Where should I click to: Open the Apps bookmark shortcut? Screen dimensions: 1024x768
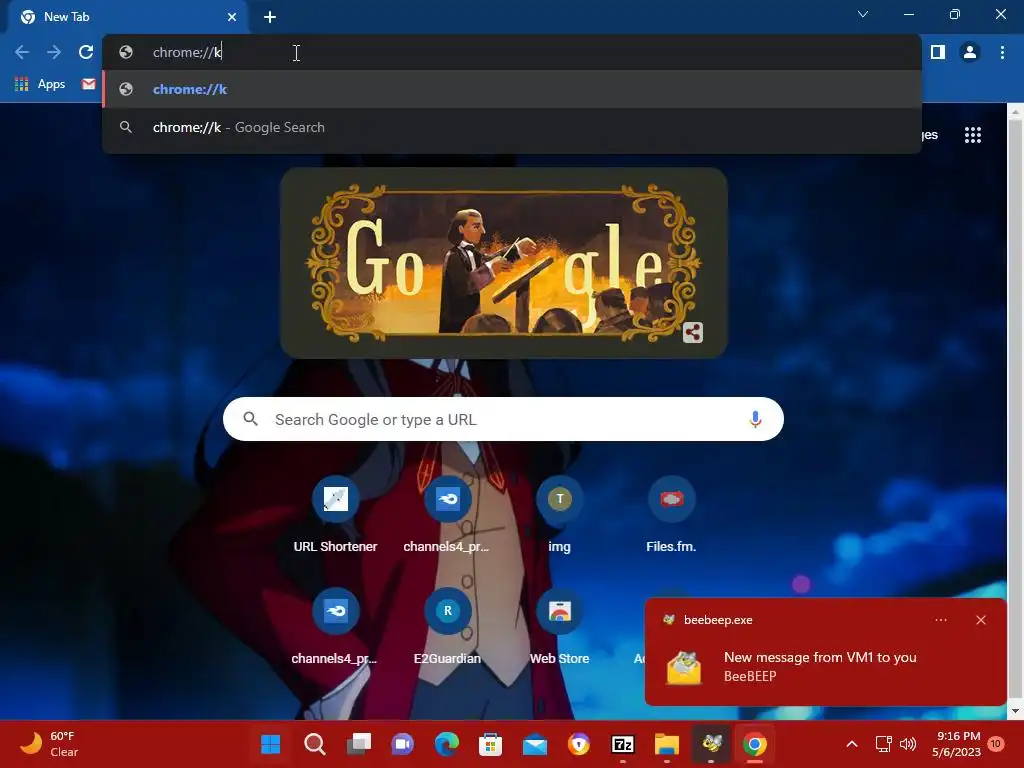click(x=40, y=84)
